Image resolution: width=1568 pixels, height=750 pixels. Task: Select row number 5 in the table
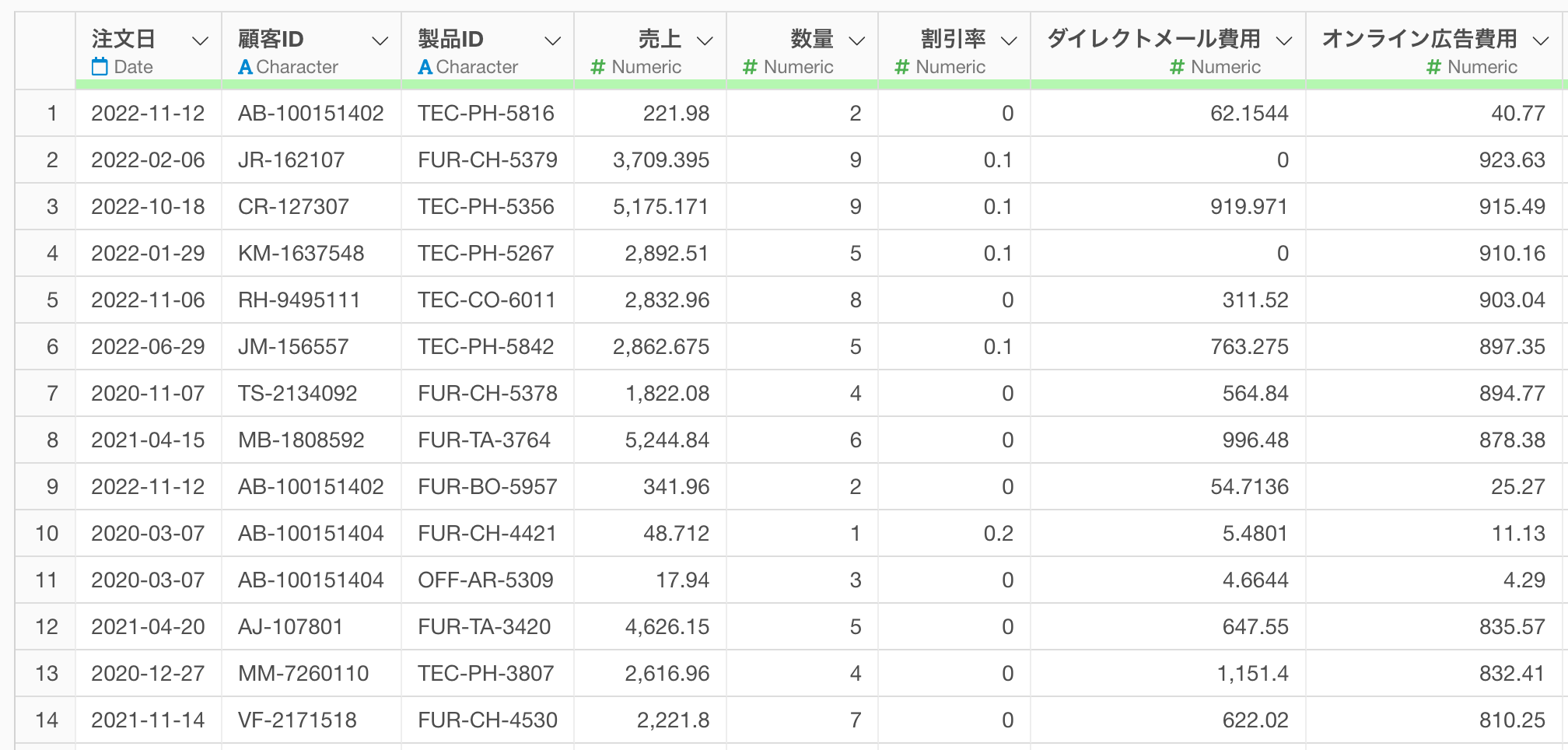(52, 300)
